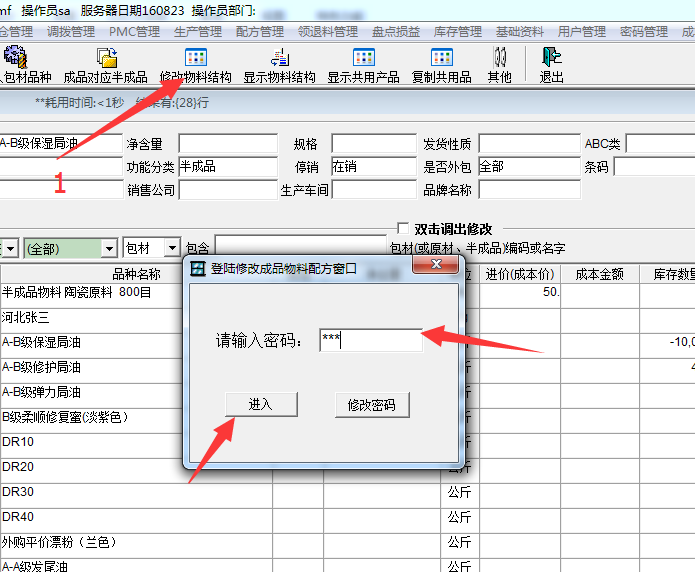Viewport: 695px width, 572px height.
Task: Click the 修改密码 button
Action: (x=371, y=405)
